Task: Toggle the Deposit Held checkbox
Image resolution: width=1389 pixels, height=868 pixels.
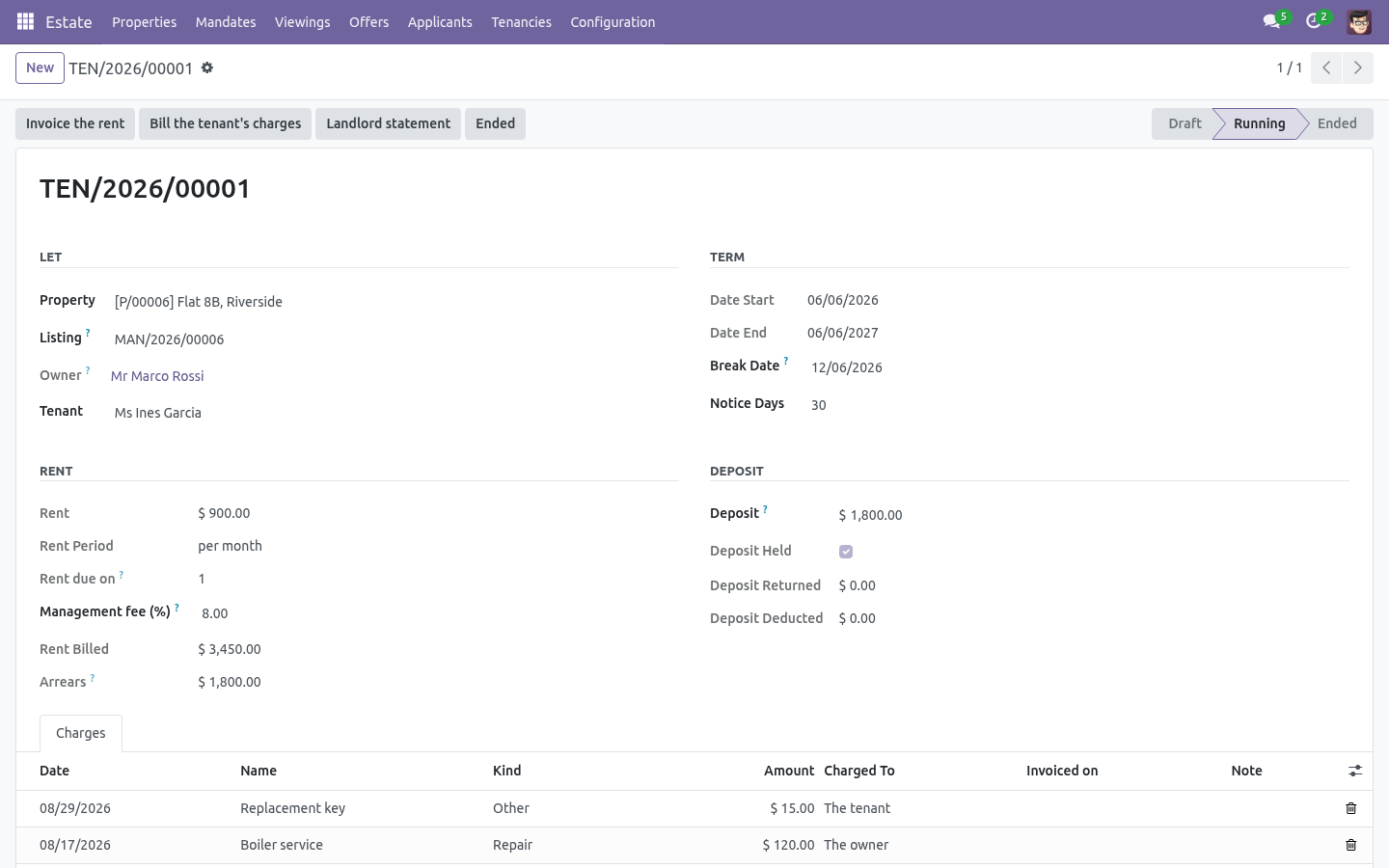Action: (846, 552)
